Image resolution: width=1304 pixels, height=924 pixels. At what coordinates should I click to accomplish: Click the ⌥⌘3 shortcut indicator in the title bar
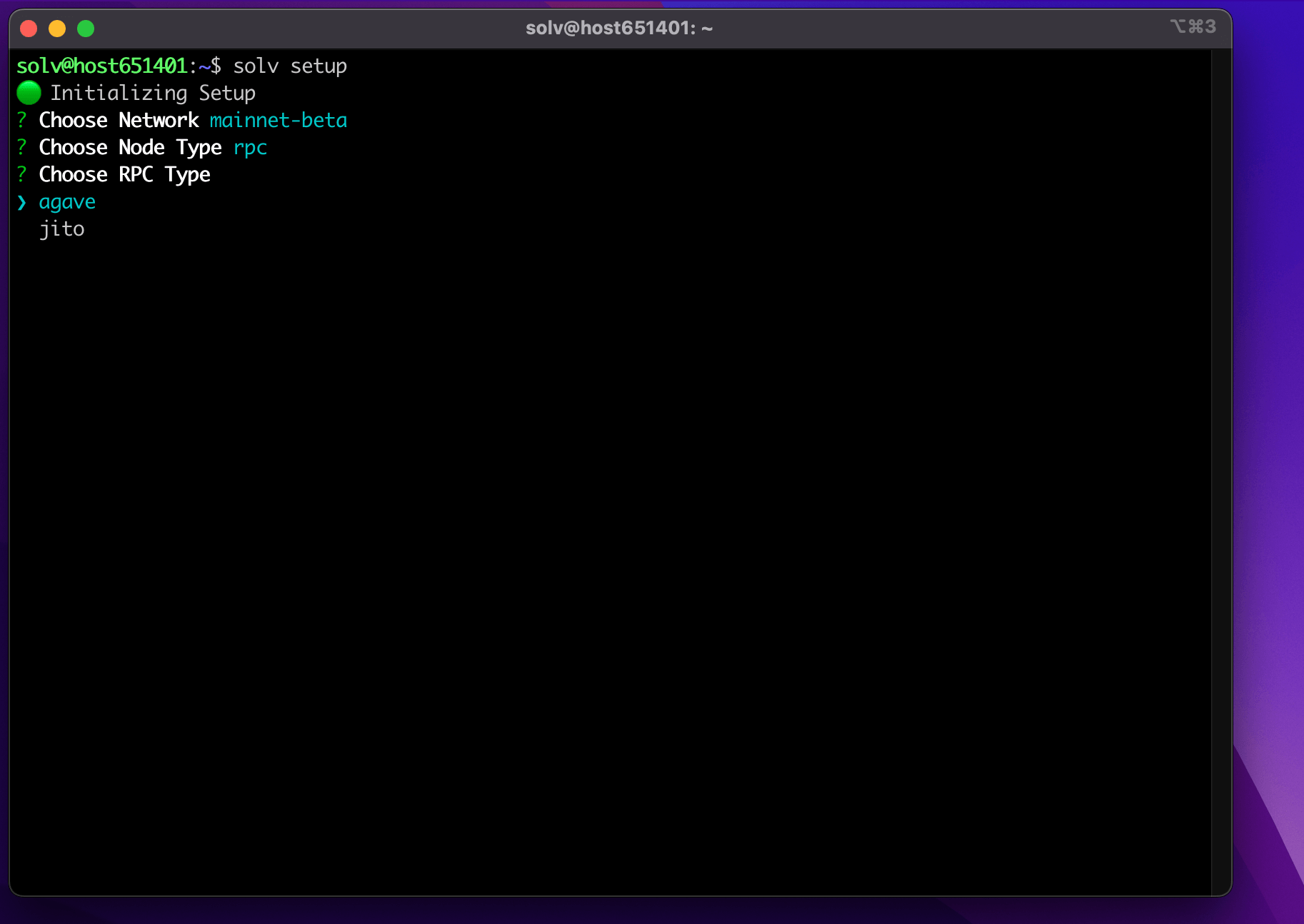(x=1193, y=26)
